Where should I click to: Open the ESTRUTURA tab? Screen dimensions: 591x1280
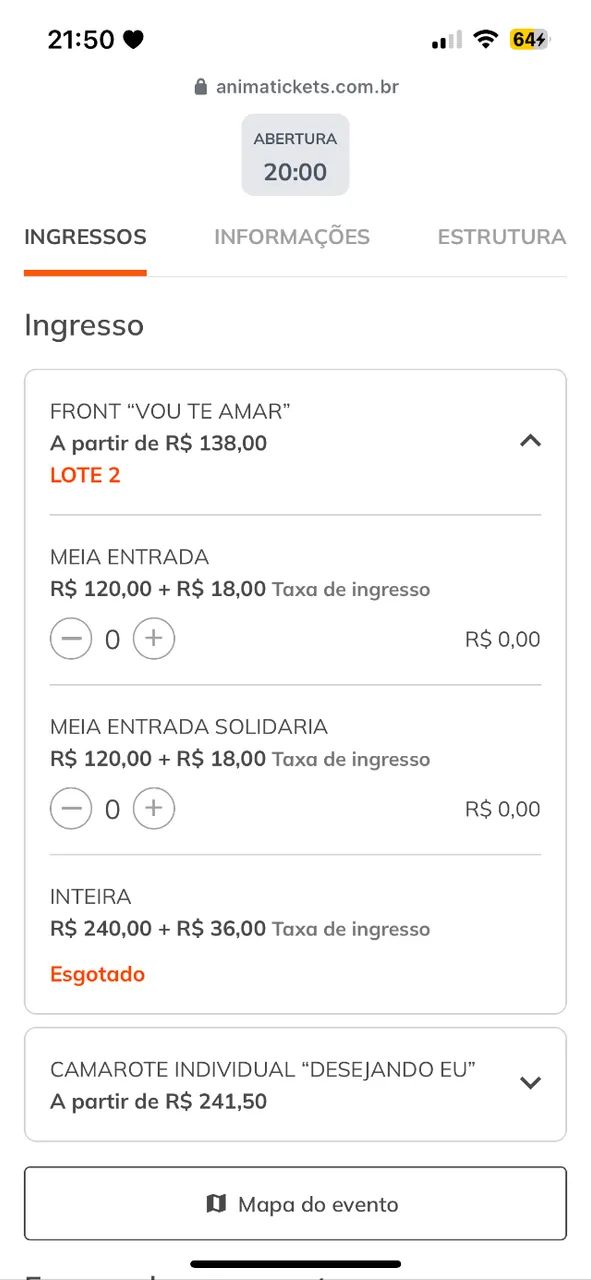click(x=501, y=237)
